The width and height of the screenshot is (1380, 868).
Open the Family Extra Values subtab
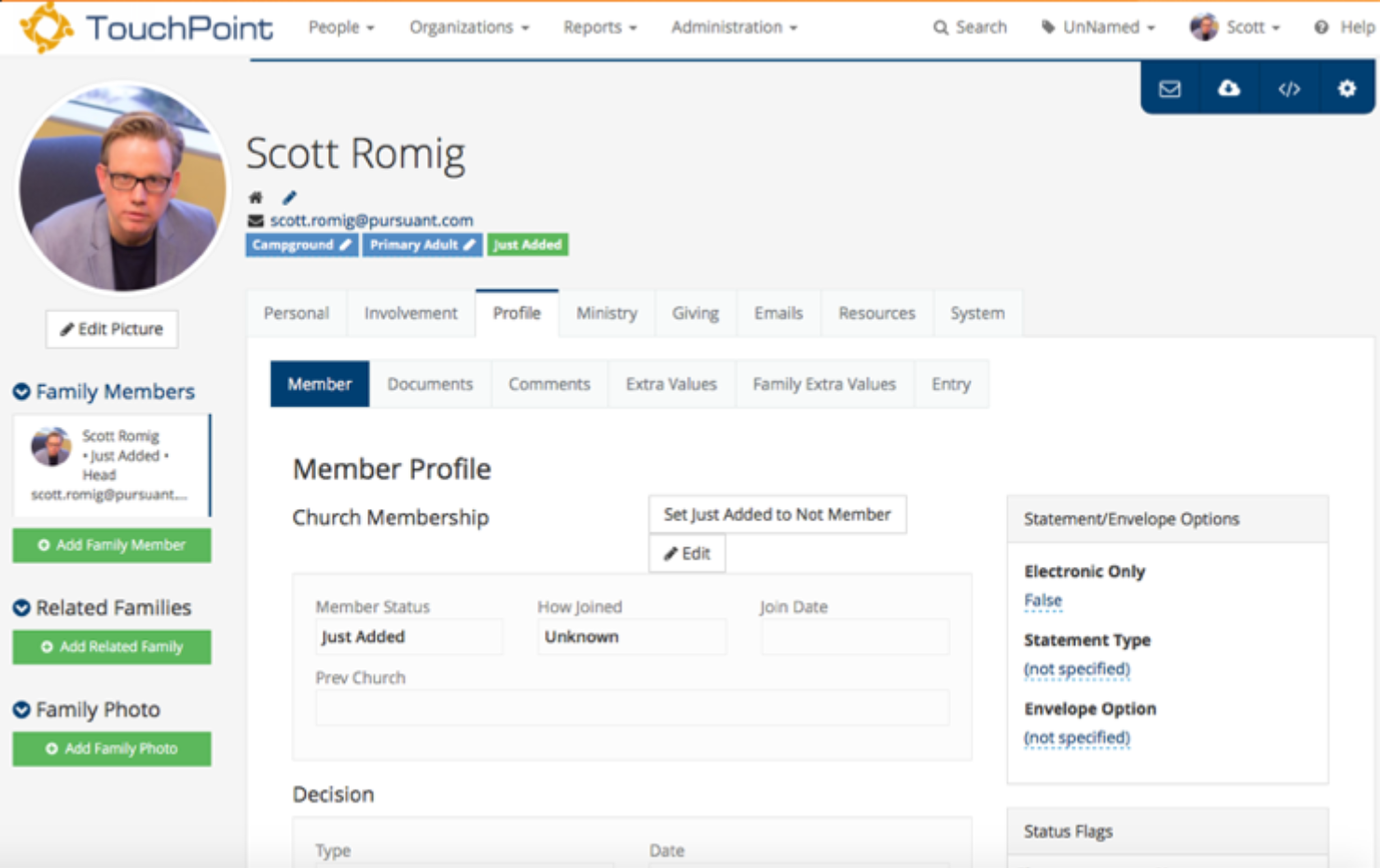(824, 383)
